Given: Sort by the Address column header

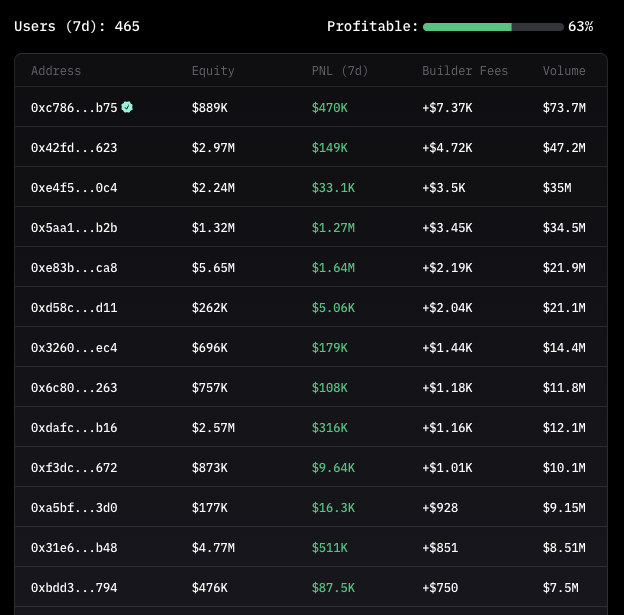Looking at the screenshot, I should [x=56, y=71].
